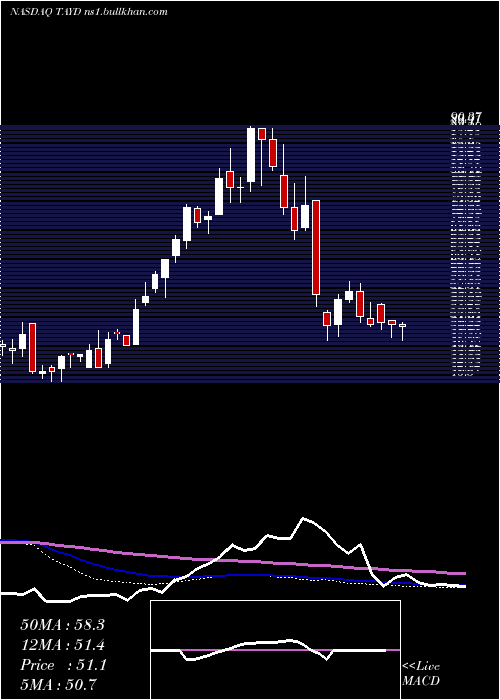The image size is (500, 700).
Task: Click inside the MACD inset panel
Action: coord(275,650)
